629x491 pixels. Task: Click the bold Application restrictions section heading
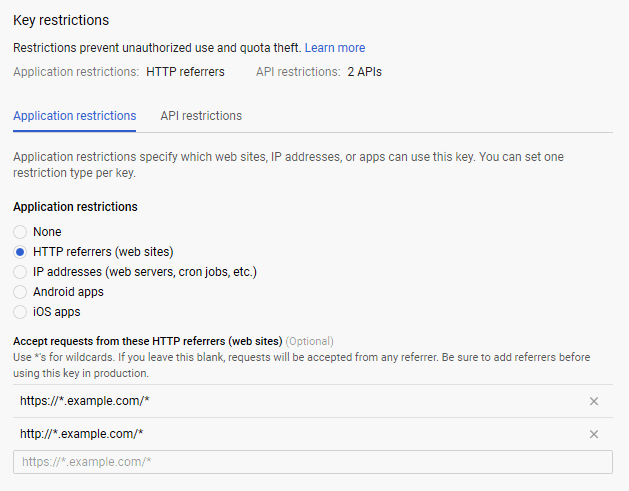pos(75,207)
